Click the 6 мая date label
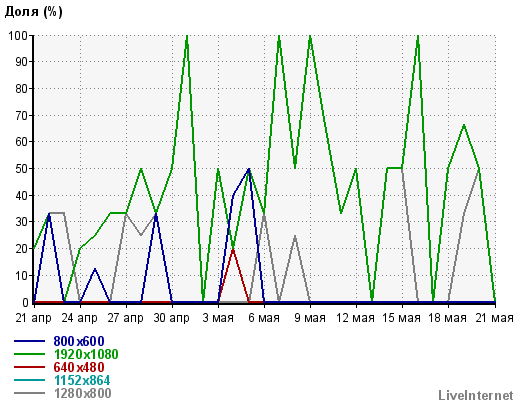This screenshot has width=520, height=405. (264, 318)
